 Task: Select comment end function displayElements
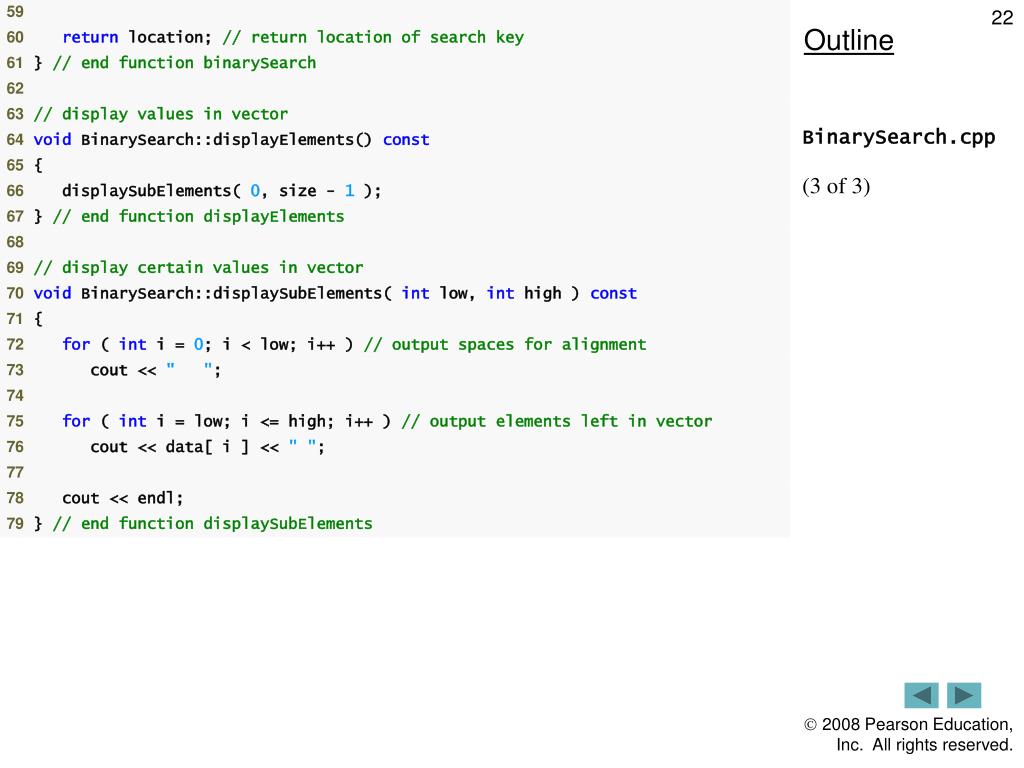click(x=199, y=216)
